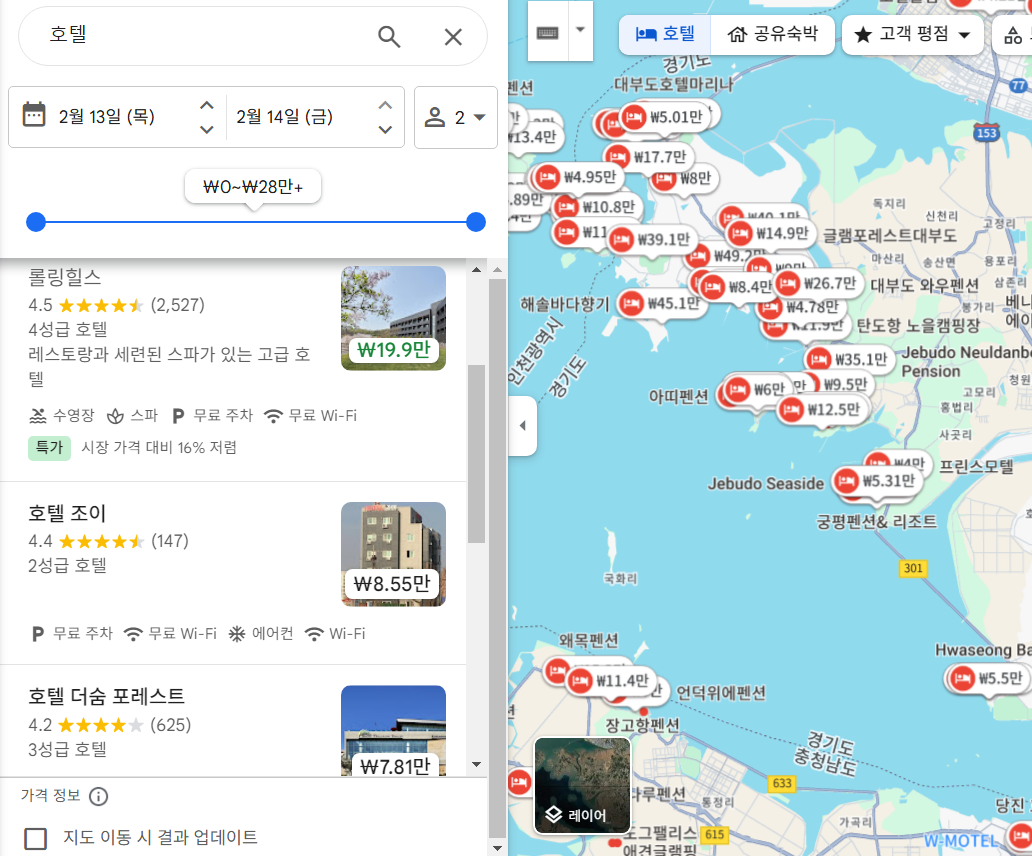Select the left price slider handle
This screenshot has width=1032, height=856.
36,222
